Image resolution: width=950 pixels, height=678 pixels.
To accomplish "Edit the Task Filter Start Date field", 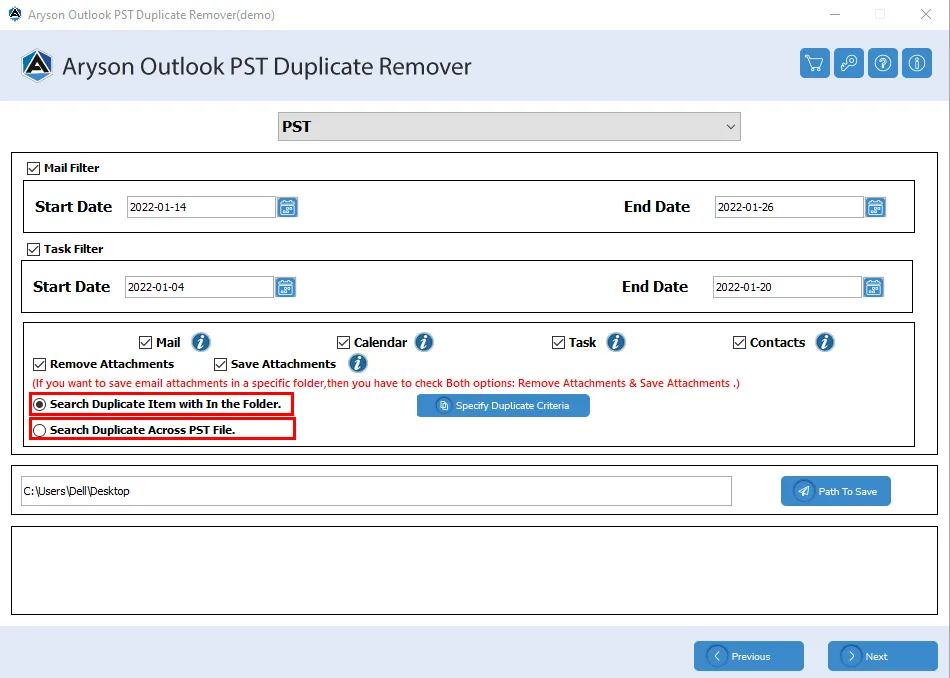I will [x=199, y=287].
